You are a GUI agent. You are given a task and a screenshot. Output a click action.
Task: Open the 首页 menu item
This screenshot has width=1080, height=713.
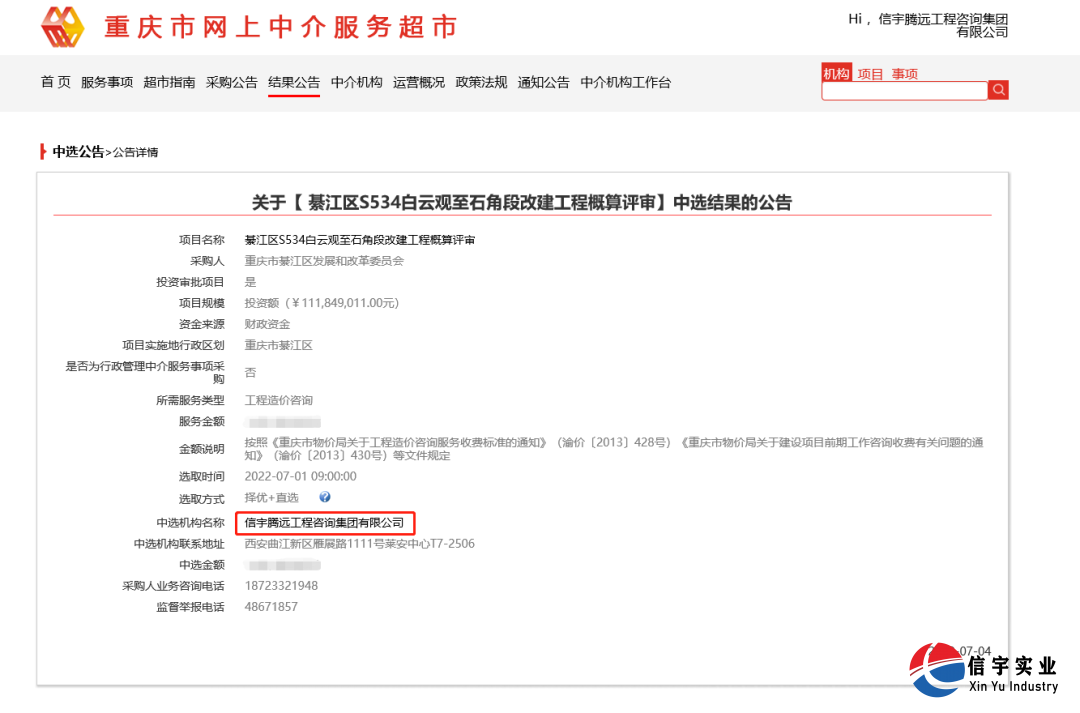point(54,83)
